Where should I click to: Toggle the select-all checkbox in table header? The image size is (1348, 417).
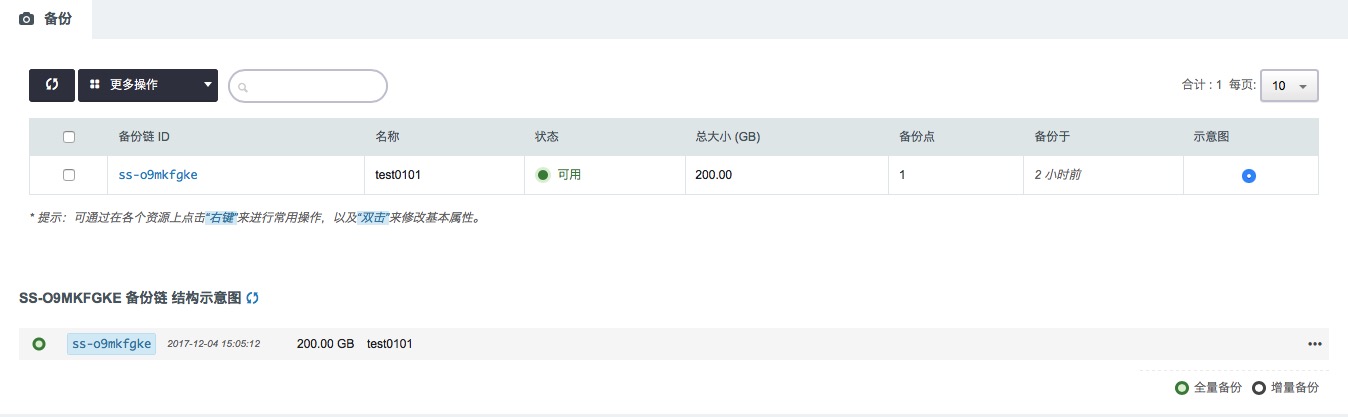coord(69,137)
